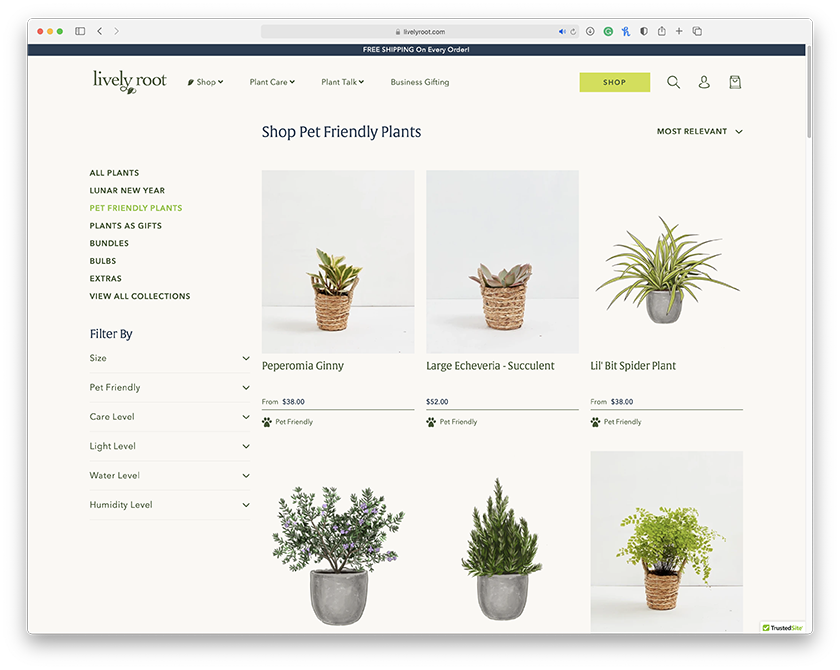Select the VIEW ALL COLLECTIONS link
840x670 pixels.
coord(140,296)
